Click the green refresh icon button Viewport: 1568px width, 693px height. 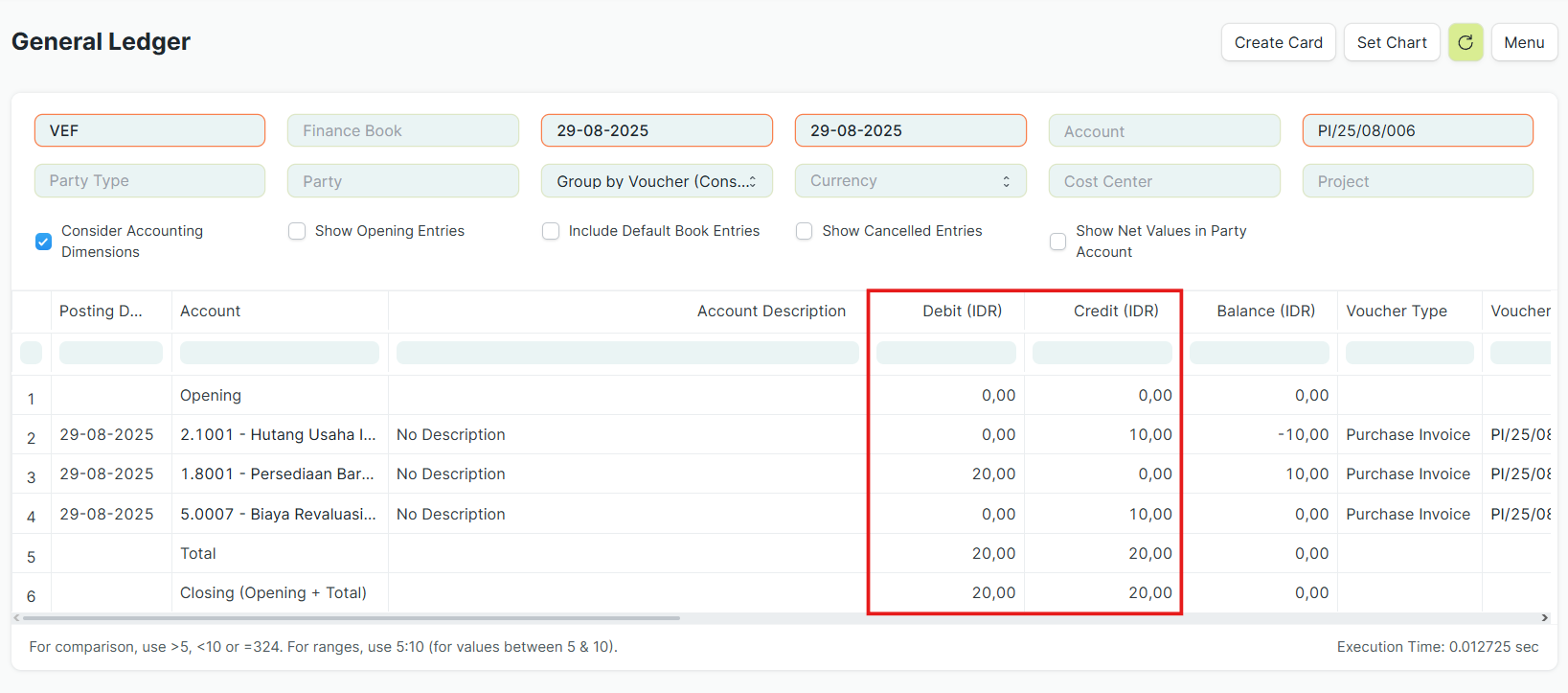[1465, 42]
